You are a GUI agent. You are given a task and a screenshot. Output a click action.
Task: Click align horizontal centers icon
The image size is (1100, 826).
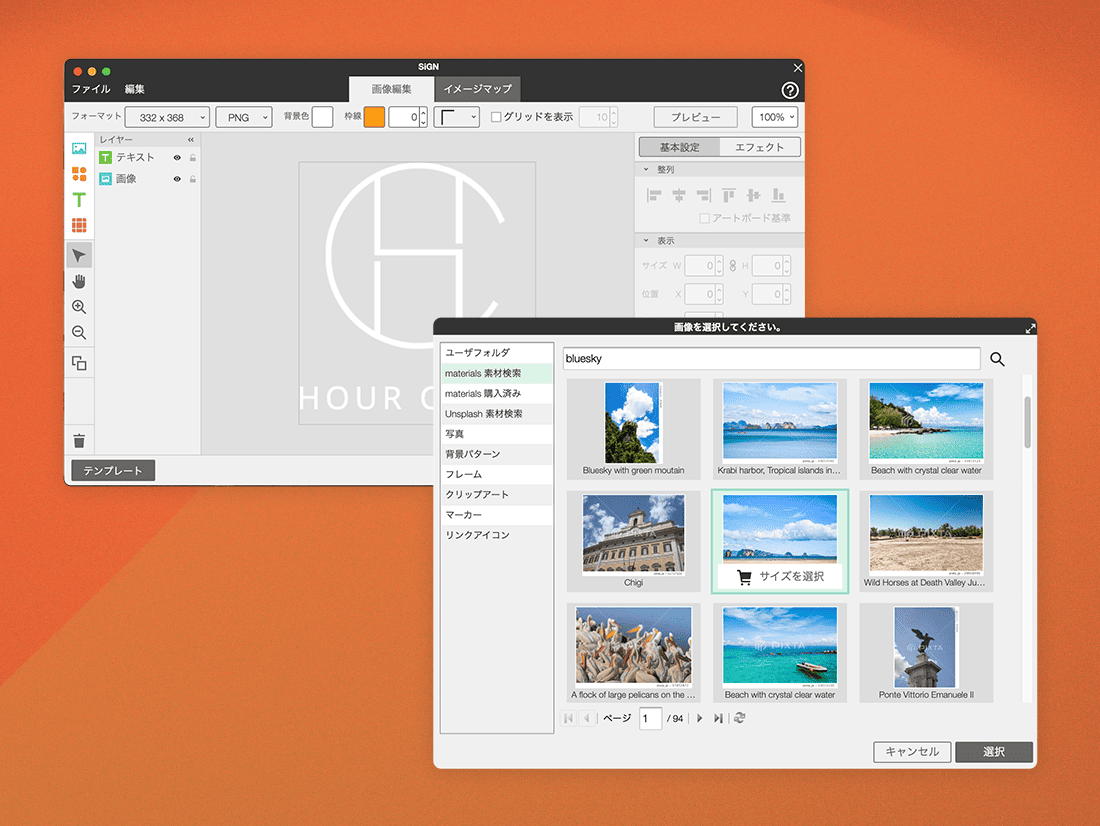(679, 195)
